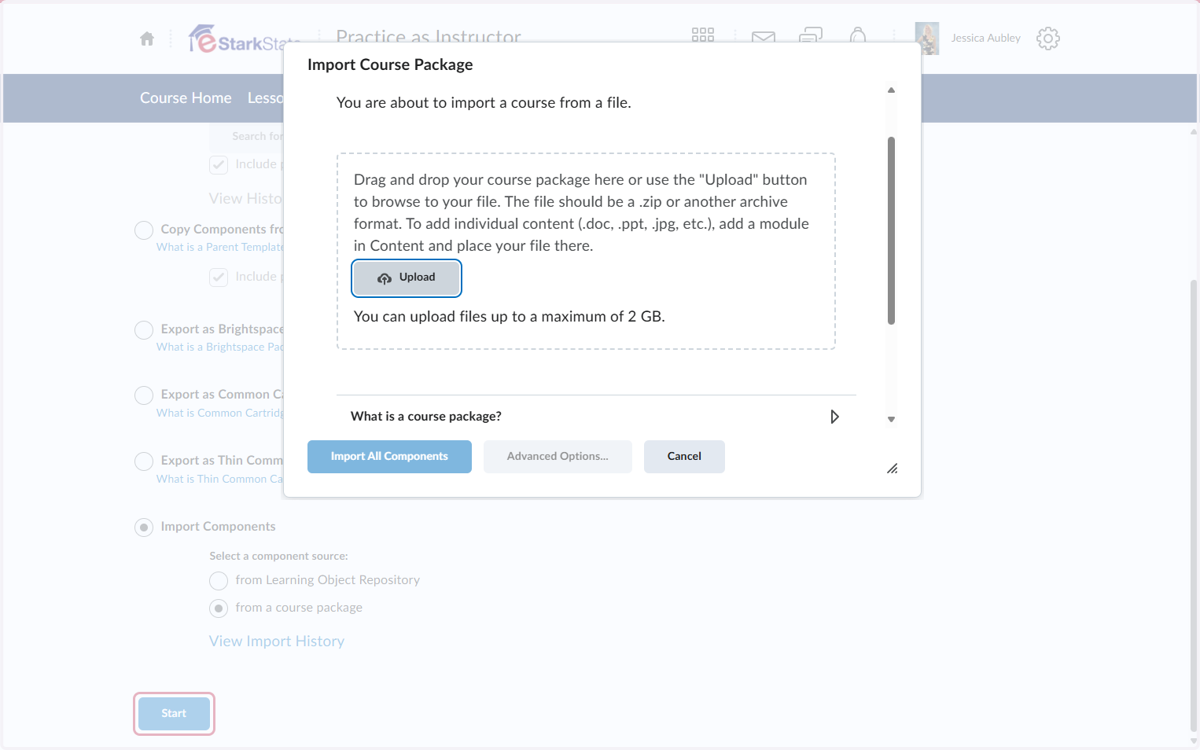
Task: Open Course Home in navbar
Action: click(186, 98)
